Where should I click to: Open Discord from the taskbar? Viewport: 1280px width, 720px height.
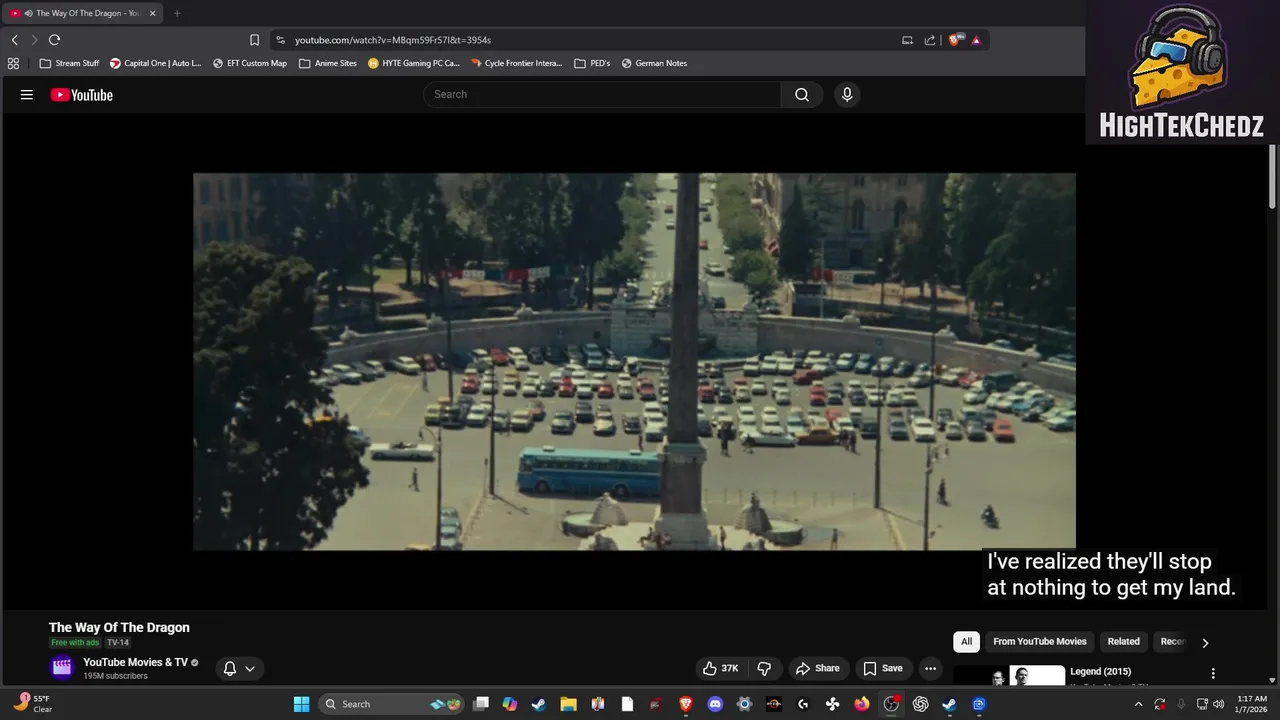(715, 704)
